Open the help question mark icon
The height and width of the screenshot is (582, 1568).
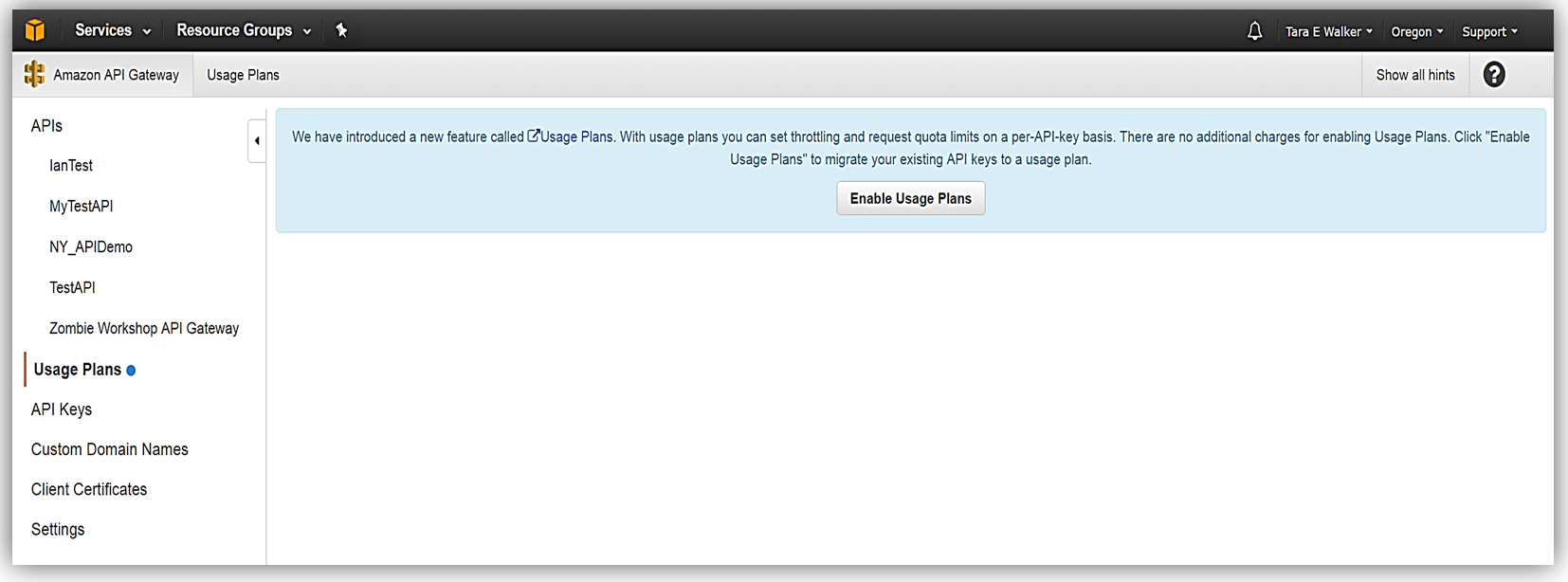click(1494, 75)
